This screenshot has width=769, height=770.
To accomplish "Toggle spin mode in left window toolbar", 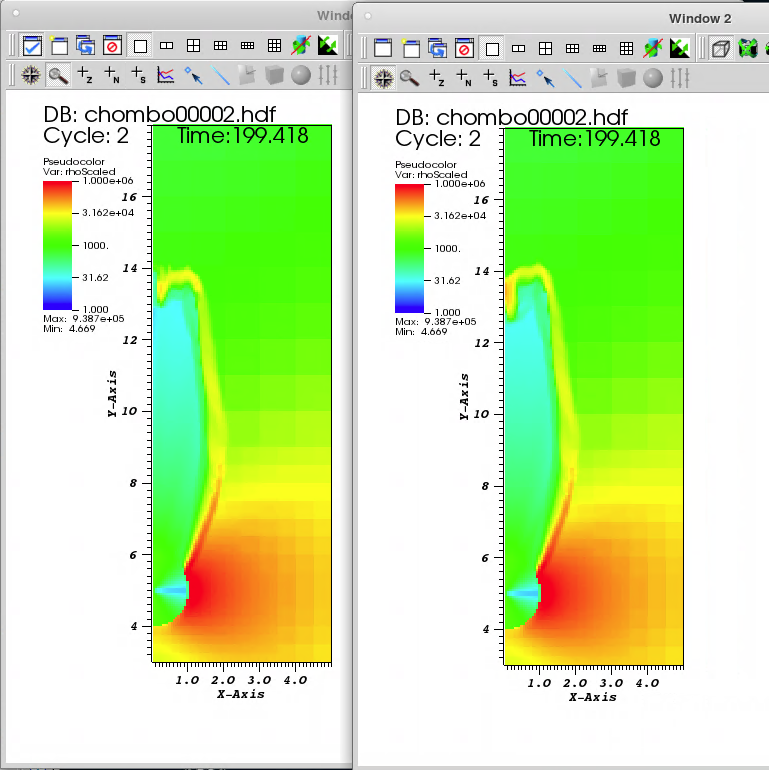I will click(301, 46).
